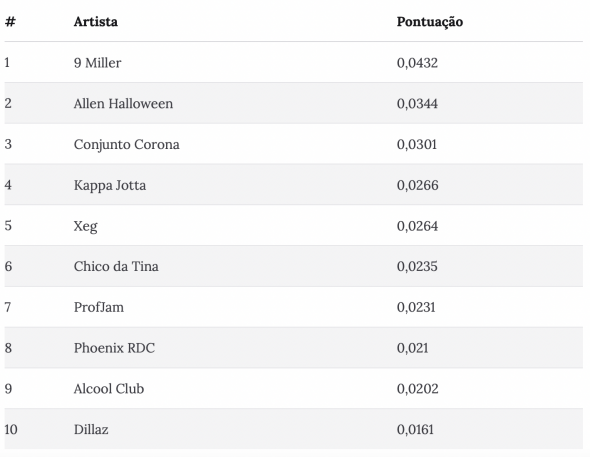Image resolution: width=590 pixels, height=457 pixels.
Task: Select the 0,021 score cell
Action: (412, 348)
